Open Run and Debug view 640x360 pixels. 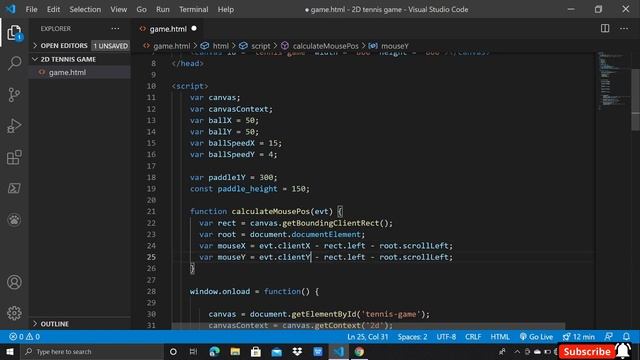click(x=14, y=126)
